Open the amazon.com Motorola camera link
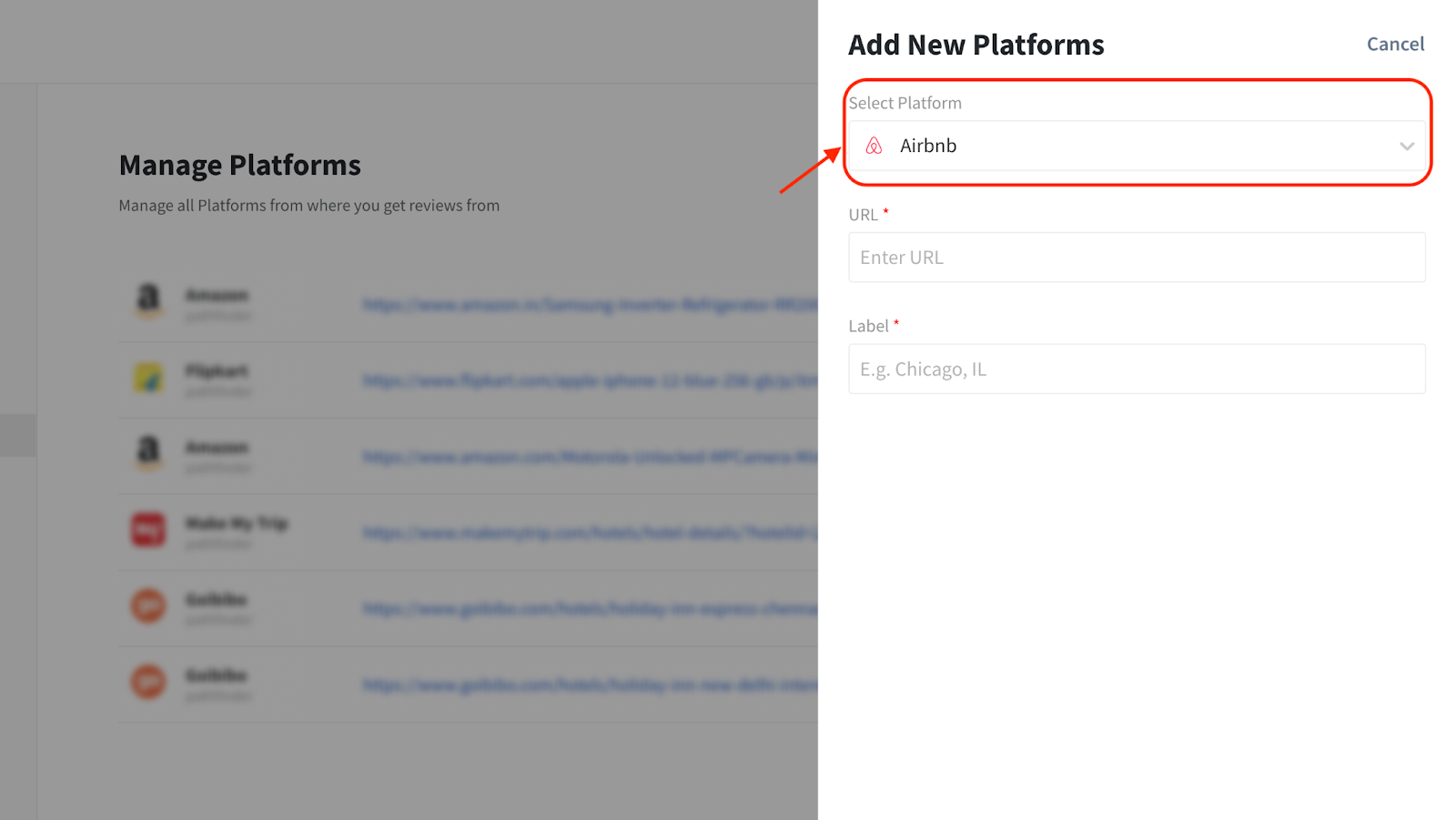Screen dimensions: 1456x820 [590, 457]
